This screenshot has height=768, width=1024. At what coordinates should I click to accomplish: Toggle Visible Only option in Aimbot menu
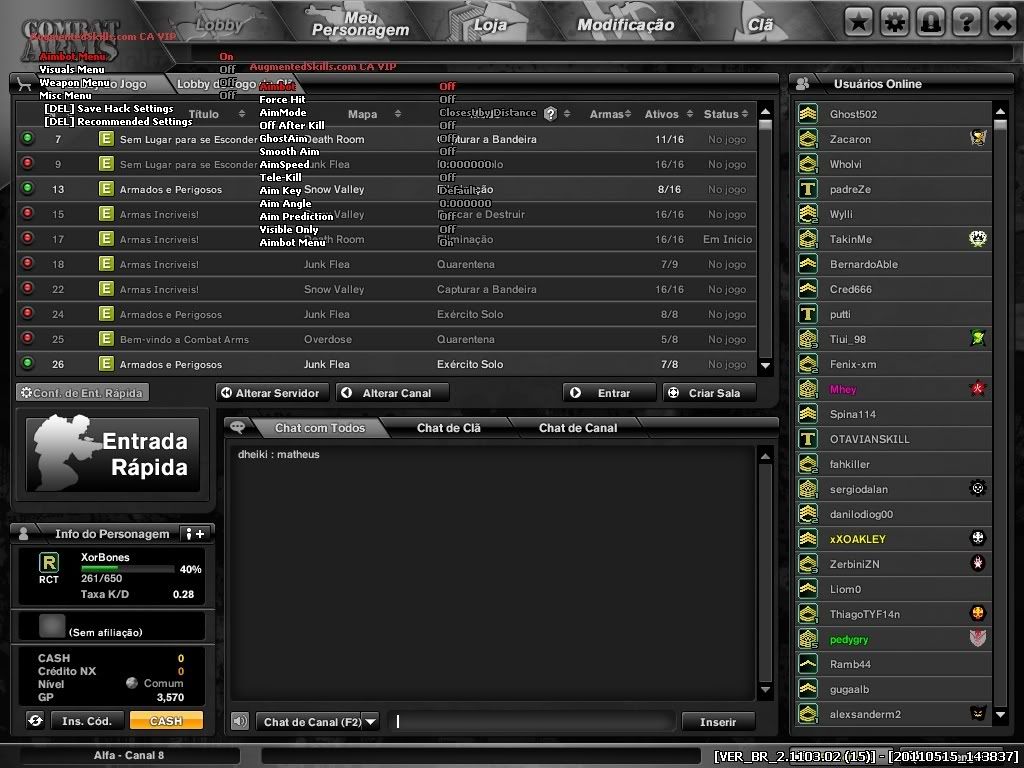tap(289, 229)
